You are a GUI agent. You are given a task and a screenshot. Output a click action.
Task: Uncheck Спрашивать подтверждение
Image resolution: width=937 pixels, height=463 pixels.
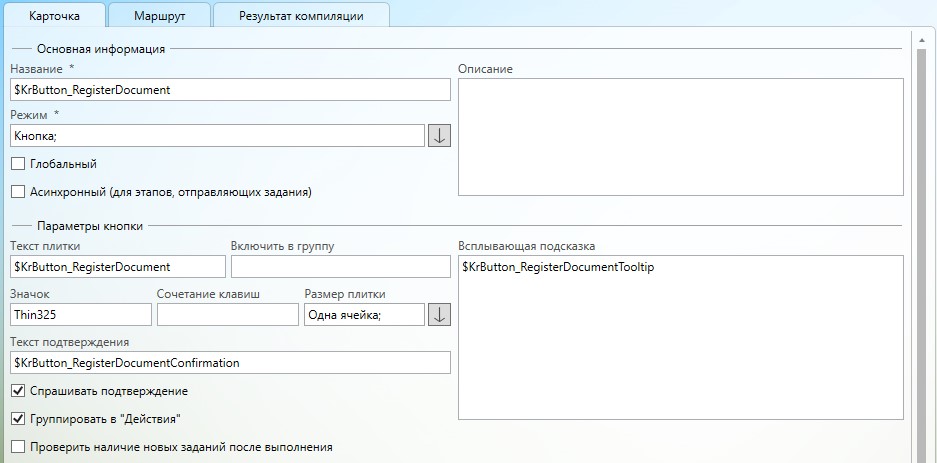(x=18, y=391)
